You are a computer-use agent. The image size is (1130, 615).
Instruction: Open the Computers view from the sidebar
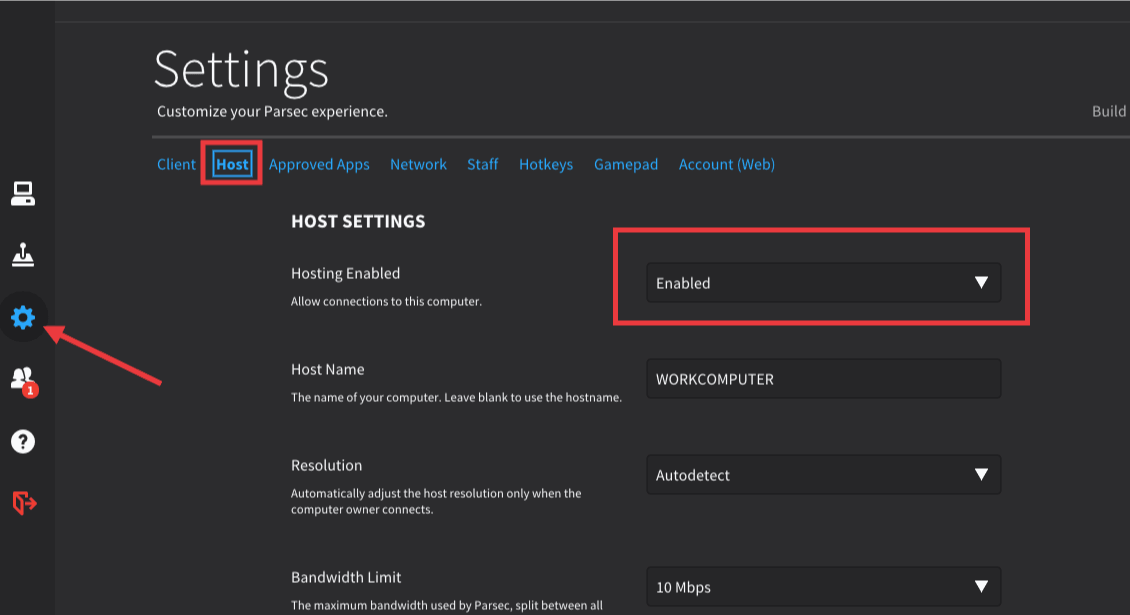23,194
